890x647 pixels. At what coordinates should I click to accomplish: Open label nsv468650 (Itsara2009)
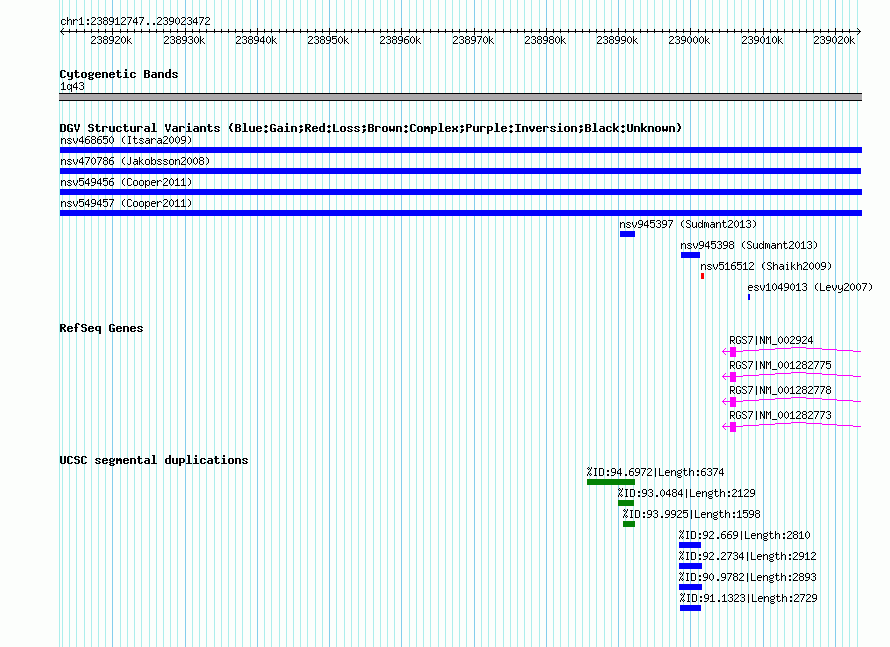pyautogui.click(x=126, y=140)
